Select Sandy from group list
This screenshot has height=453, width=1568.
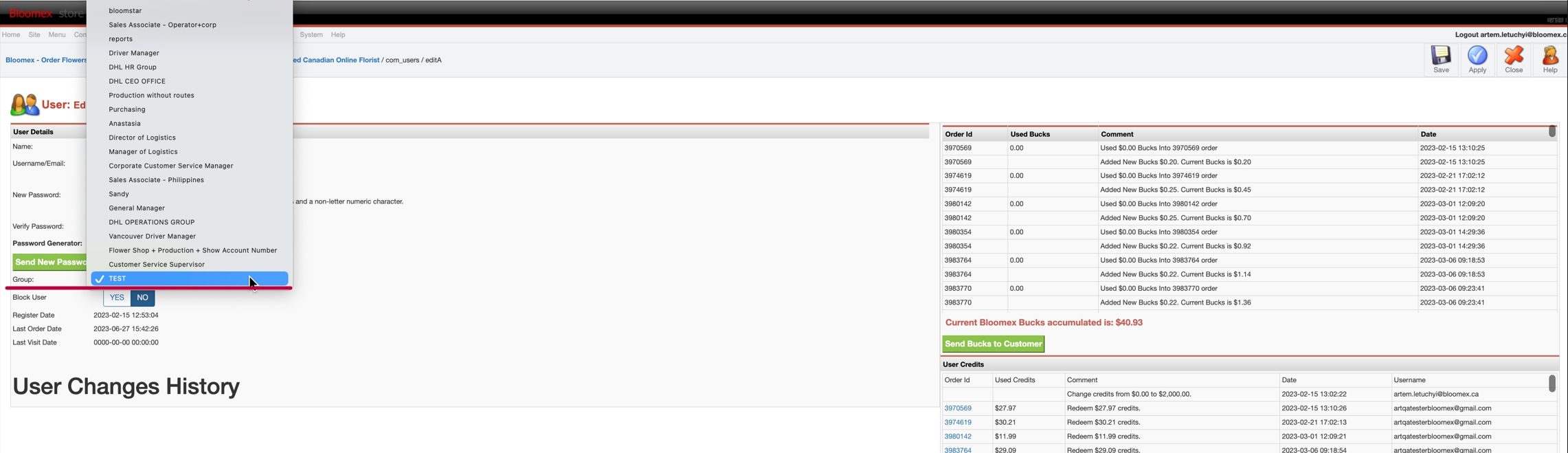coord(119,194)
